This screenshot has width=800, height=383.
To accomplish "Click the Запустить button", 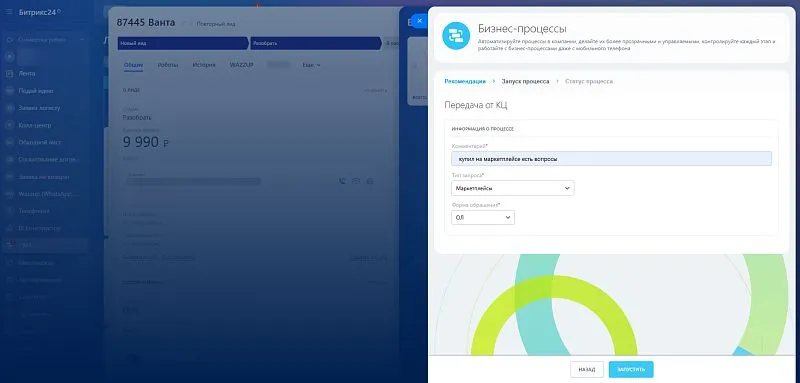I will (631, 369).
